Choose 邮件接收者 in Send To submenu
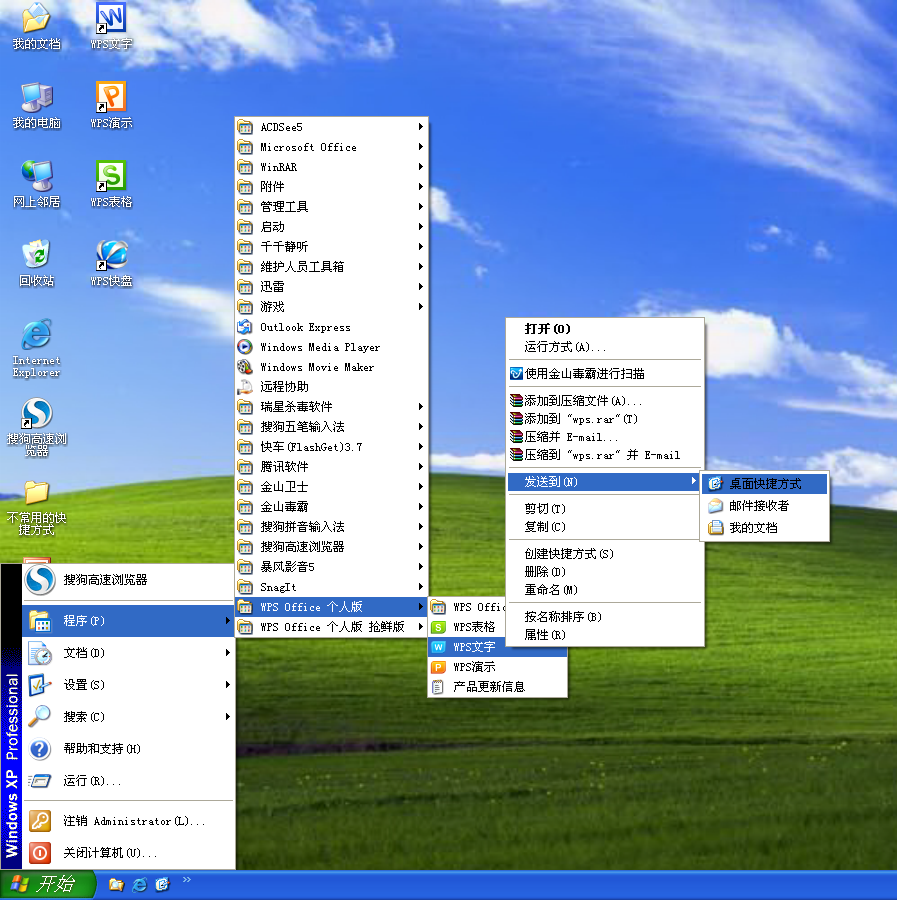This screenshot has height=900, width=897. coord(764,506)
